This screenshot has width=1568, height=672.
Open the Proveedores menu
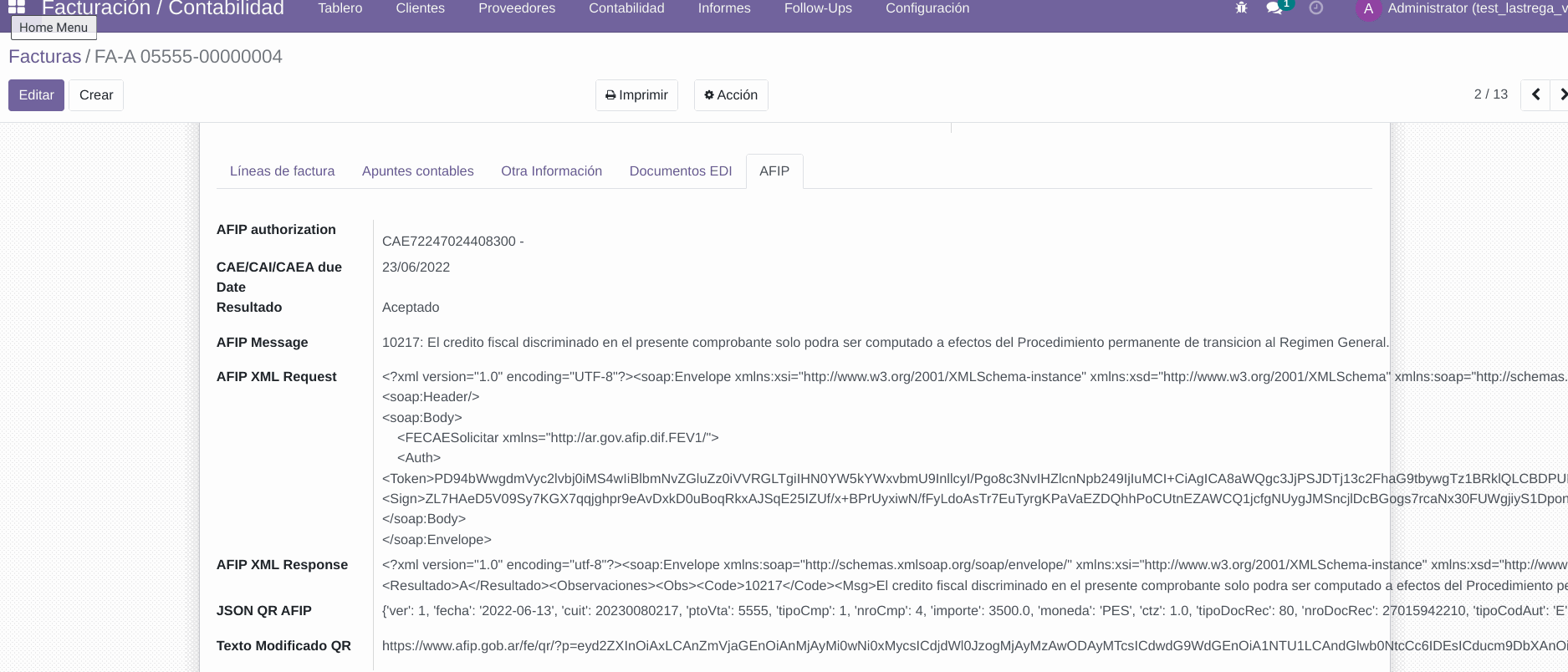coord(517,8)
